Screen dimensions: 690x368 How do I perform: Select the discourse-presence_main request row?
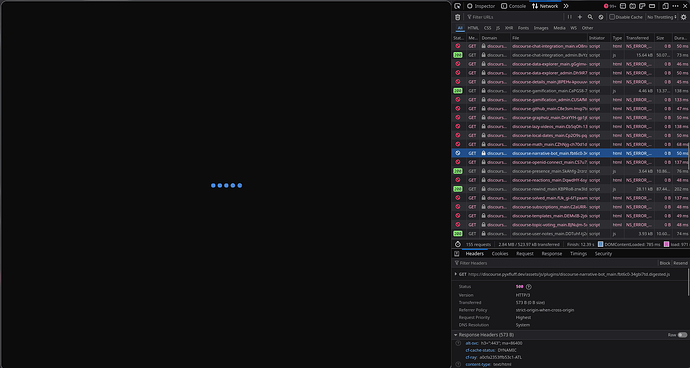(570, 171)
